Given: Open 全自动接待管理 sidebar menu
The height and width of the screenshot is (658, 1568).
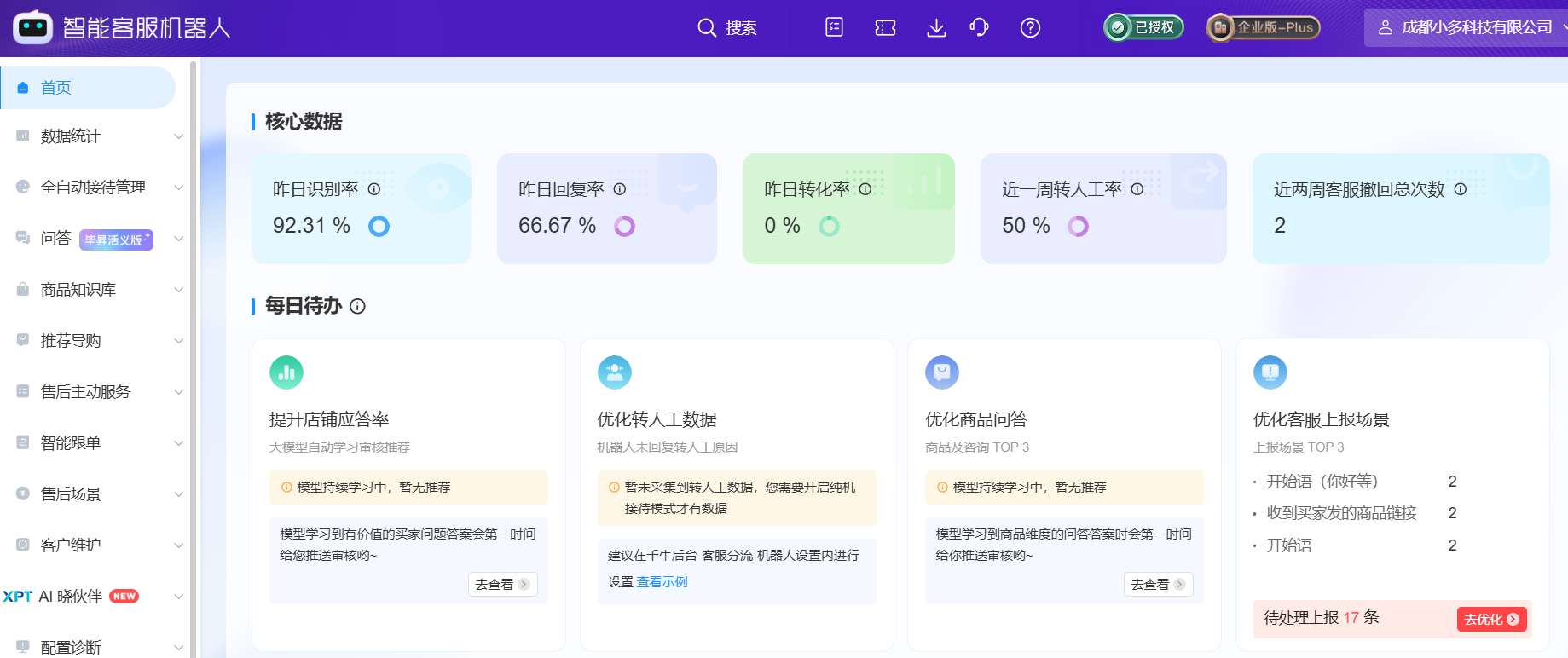Looking at the screenshot, I should pos(94,187).
